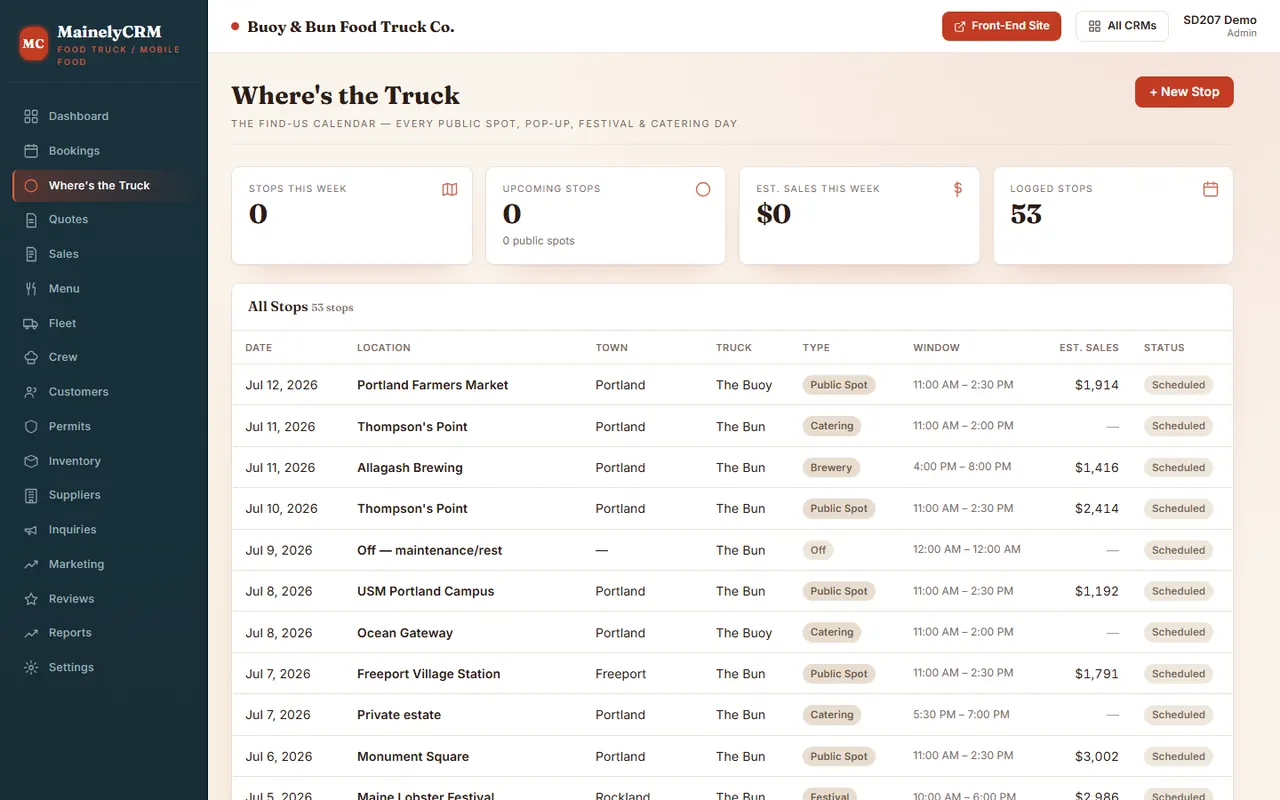
Task: Select the Portland Farmers Market location
Action: click(x=432, y=385)
